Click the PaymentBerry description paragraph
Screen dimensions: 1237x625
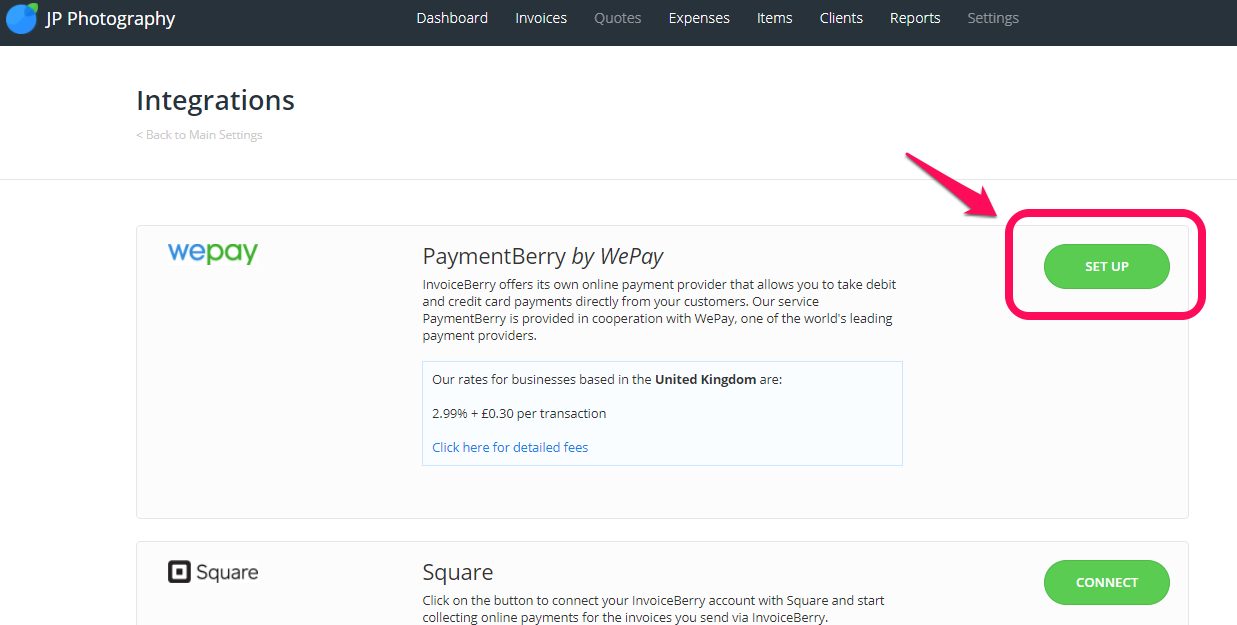(659, 310)
